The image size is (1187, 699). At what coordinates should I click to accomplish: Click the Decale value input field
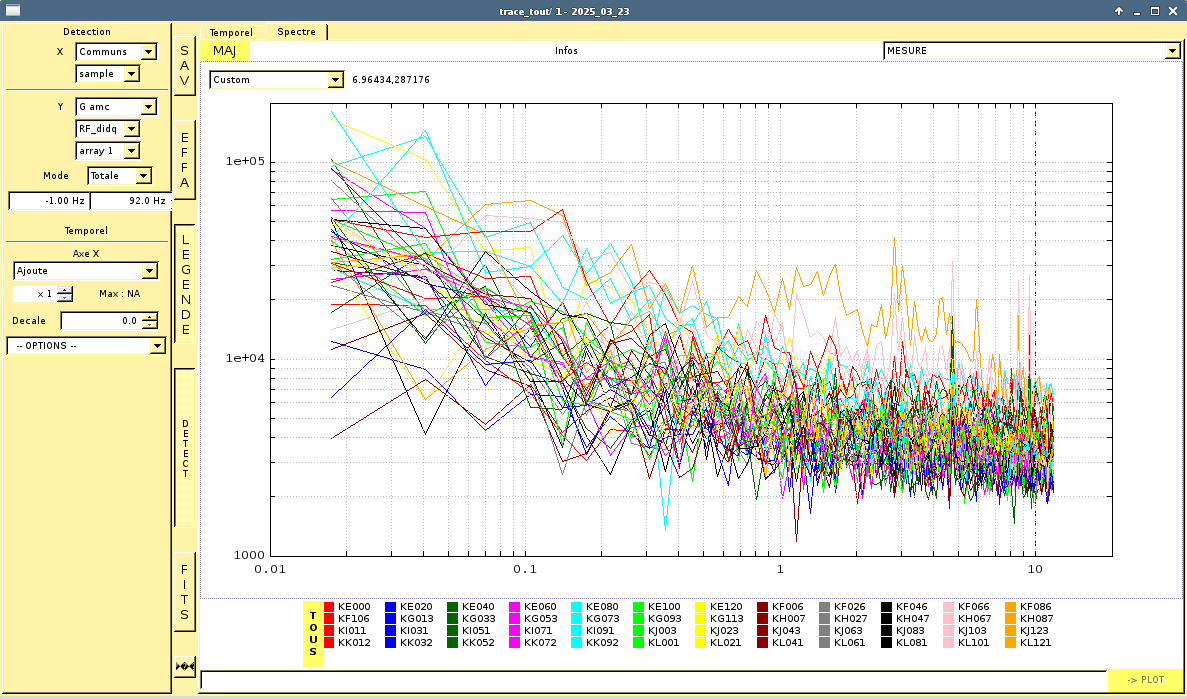pos(101,321)
